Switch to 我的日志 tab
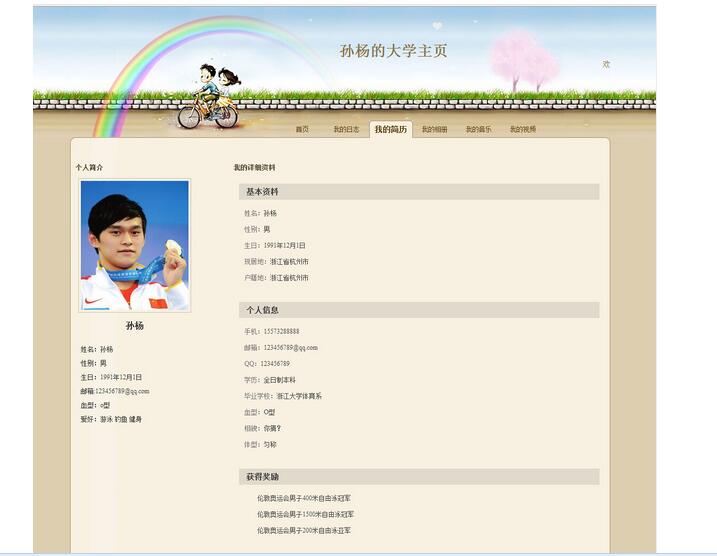 click(x=346, y=129)
